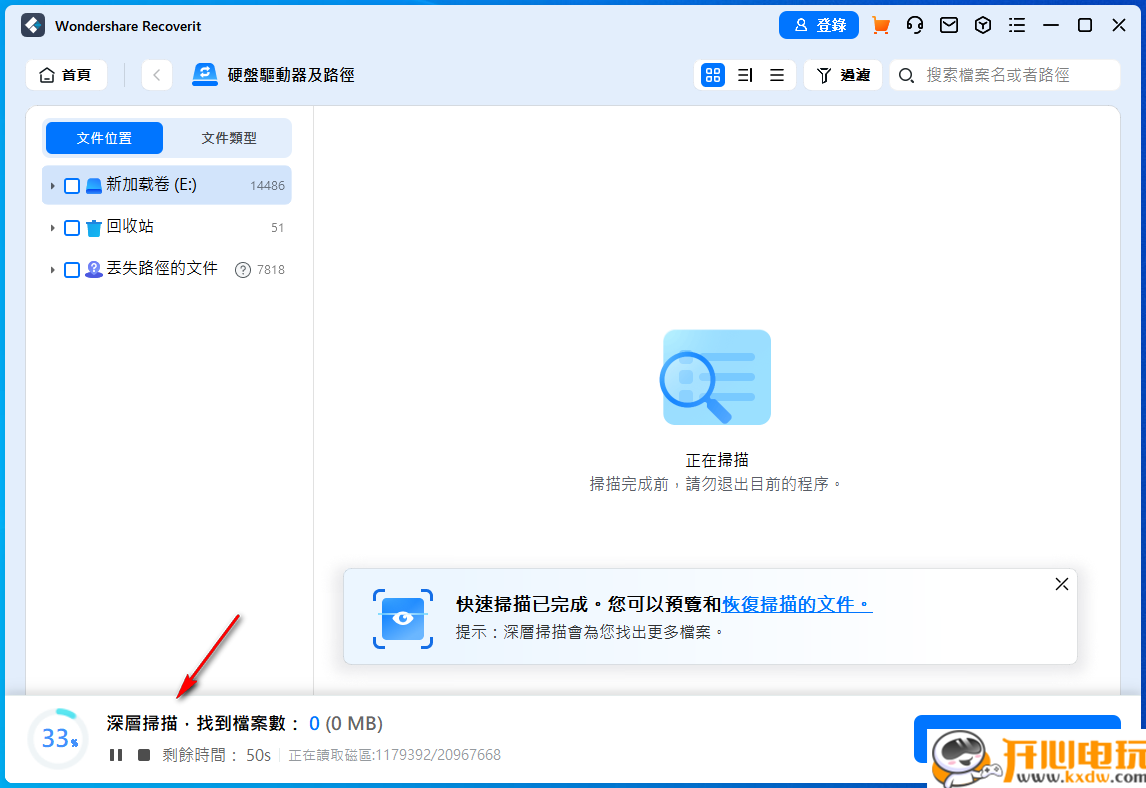Select the 文件位置 tab
Screen dimensions: 1146x788
click(x=104, y=137)
